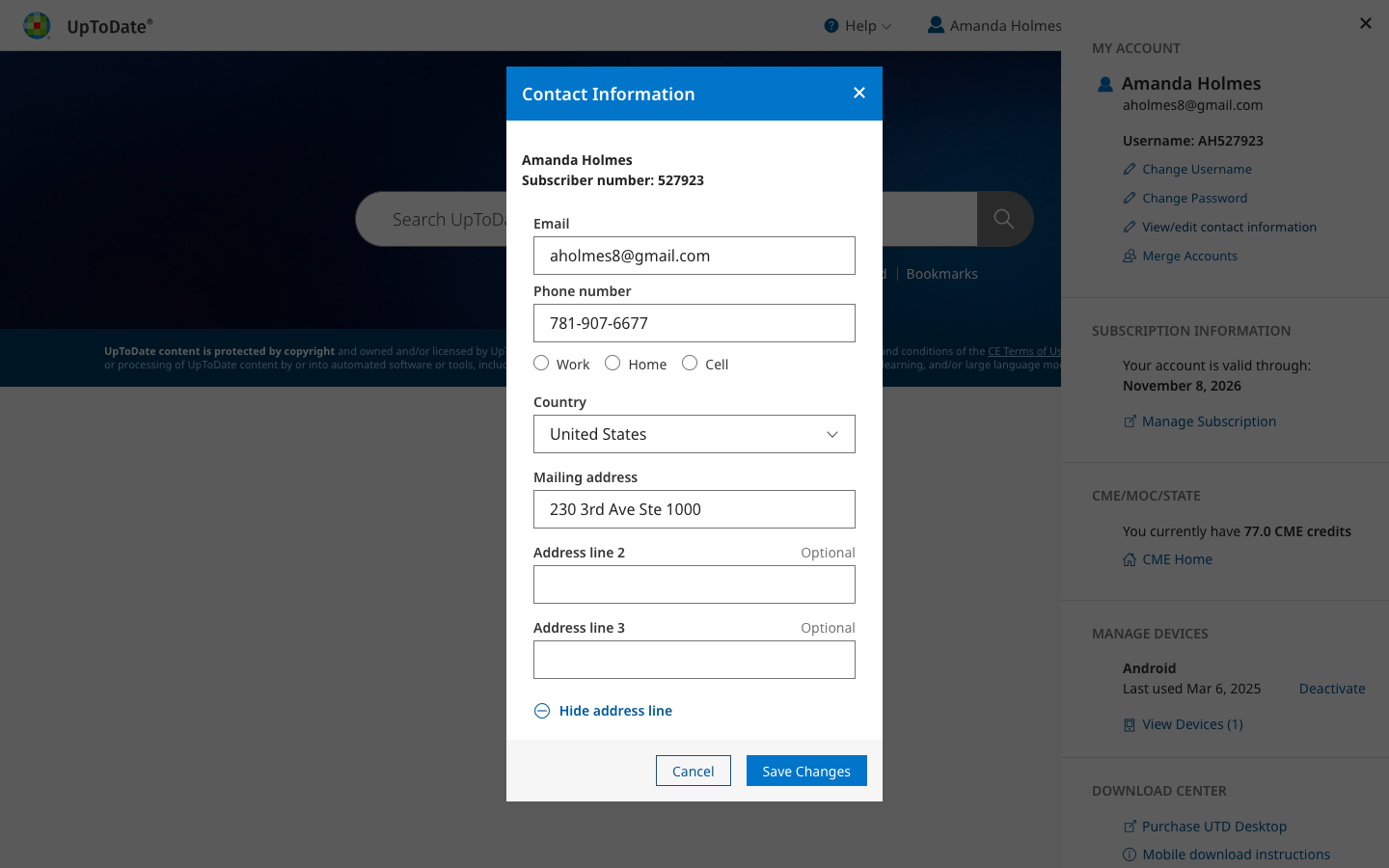Click the pencil icon next to Change Username
The width and height of the screenshot is (1389, 868).
tap(1130, 169)
